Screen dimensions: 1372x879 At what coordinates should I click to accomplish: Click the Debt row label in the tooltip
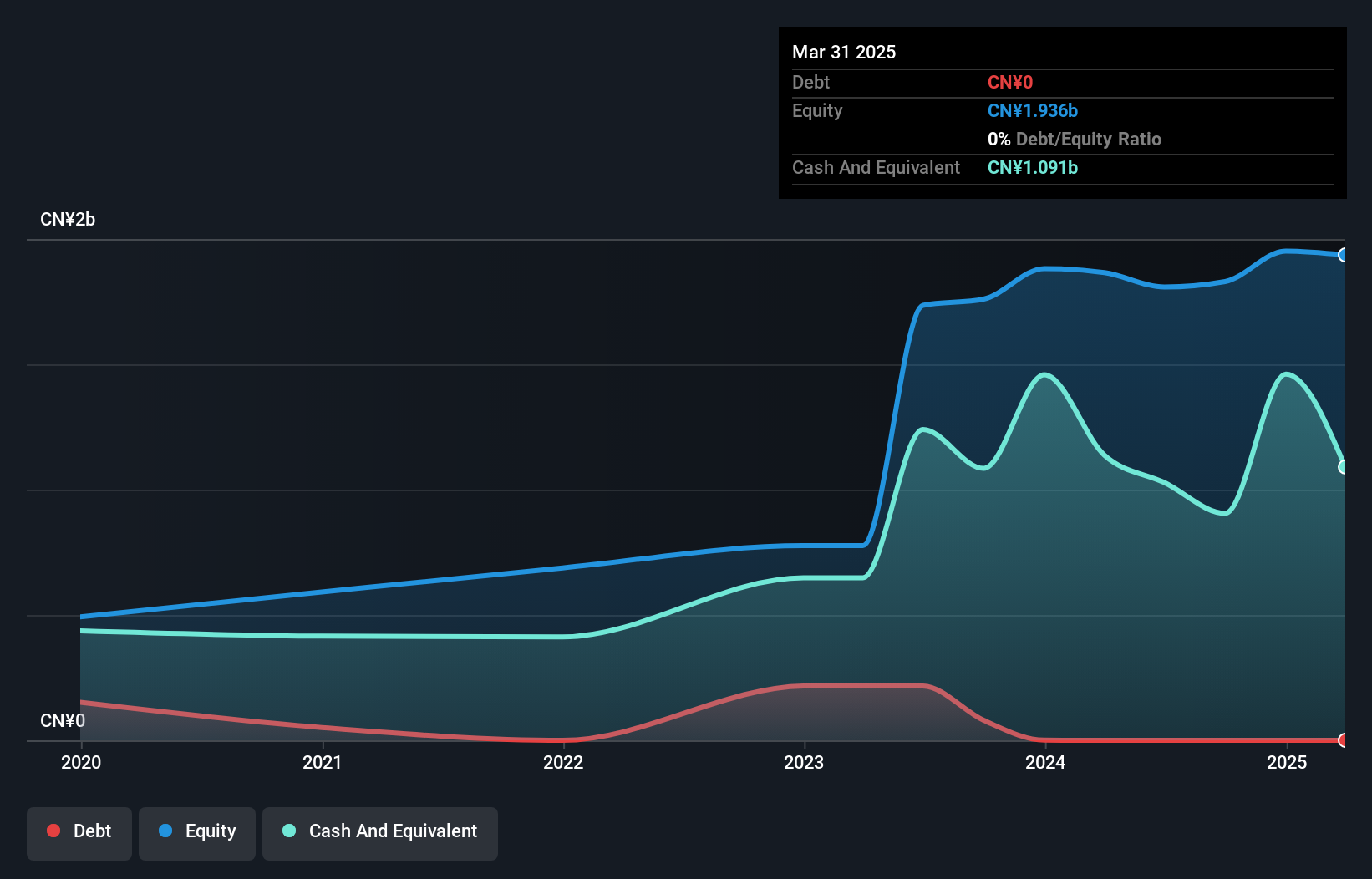click(810, 82)
